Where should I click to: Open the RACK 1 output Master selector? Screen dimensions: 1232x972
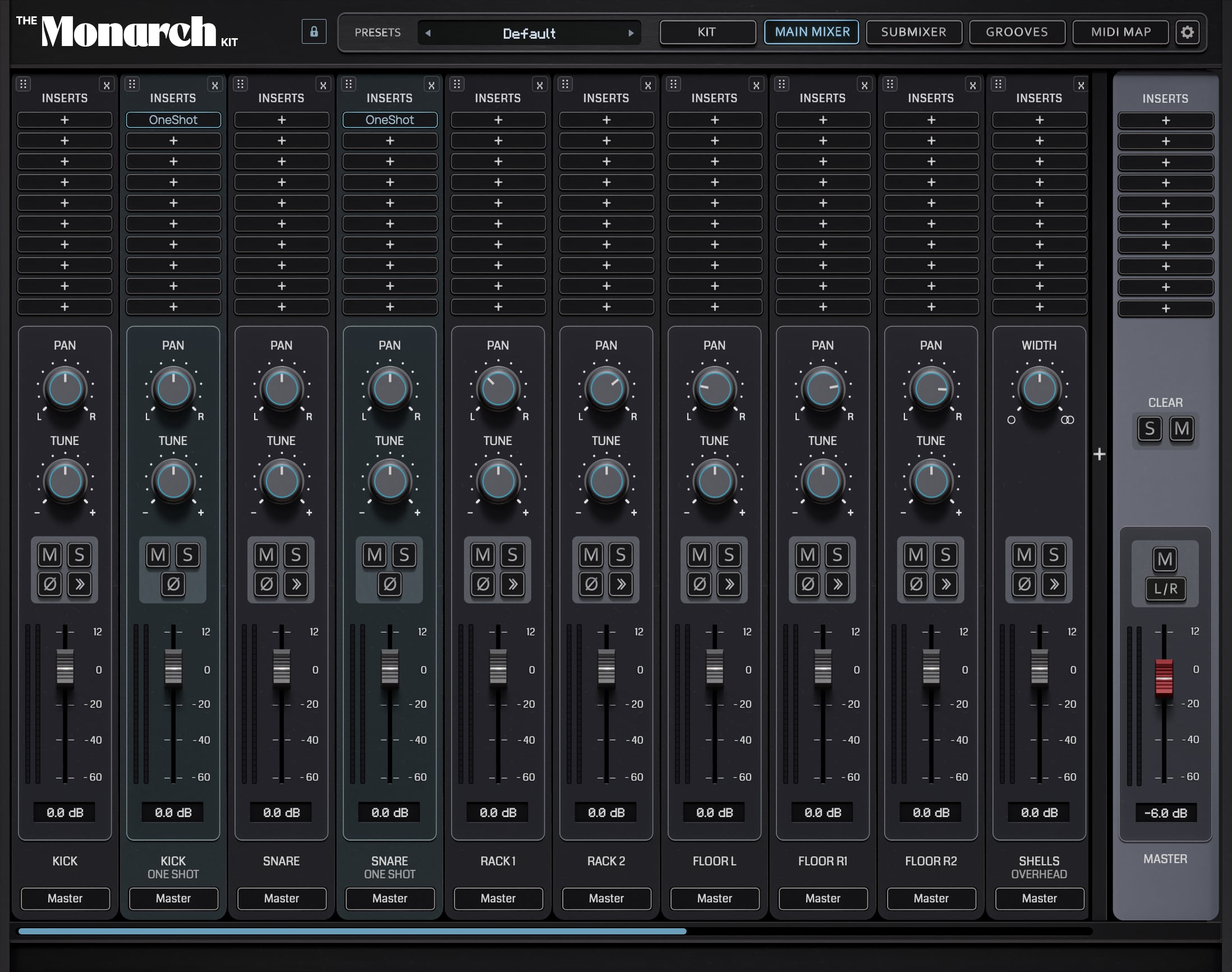[498, 898]
